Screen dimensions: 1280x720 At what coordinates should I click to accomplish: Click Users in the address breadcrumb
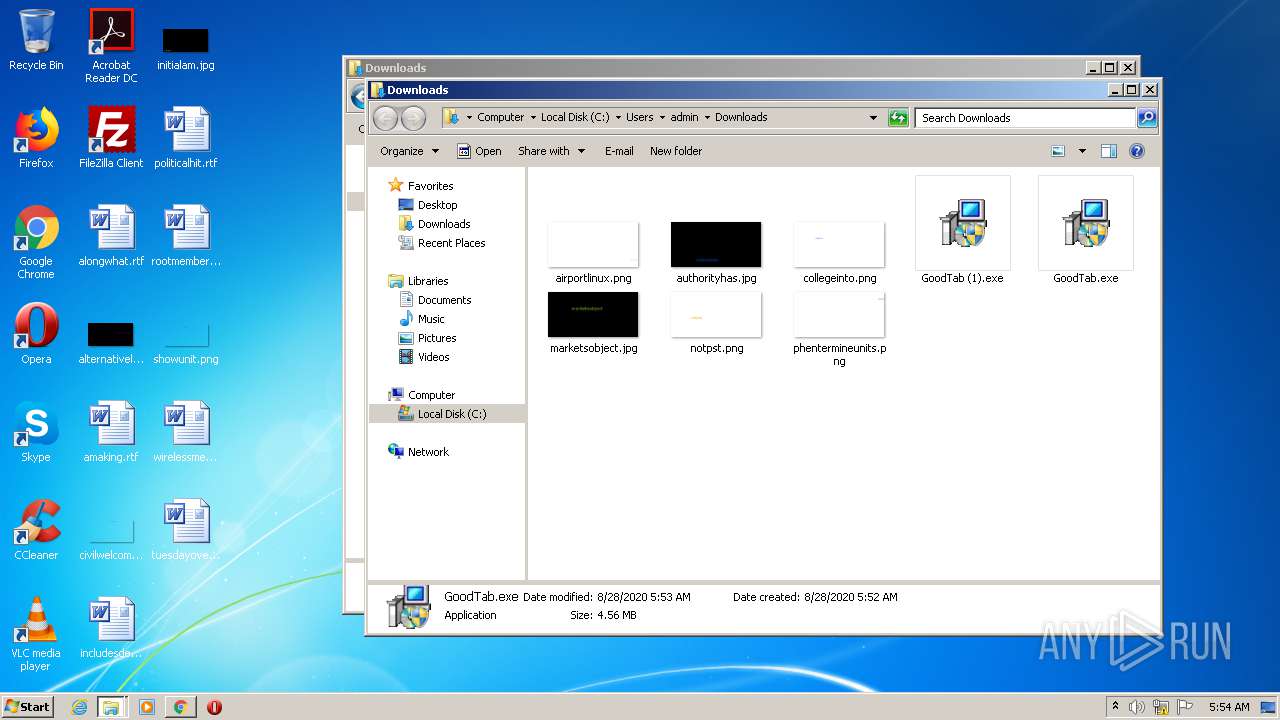(640, 117)
